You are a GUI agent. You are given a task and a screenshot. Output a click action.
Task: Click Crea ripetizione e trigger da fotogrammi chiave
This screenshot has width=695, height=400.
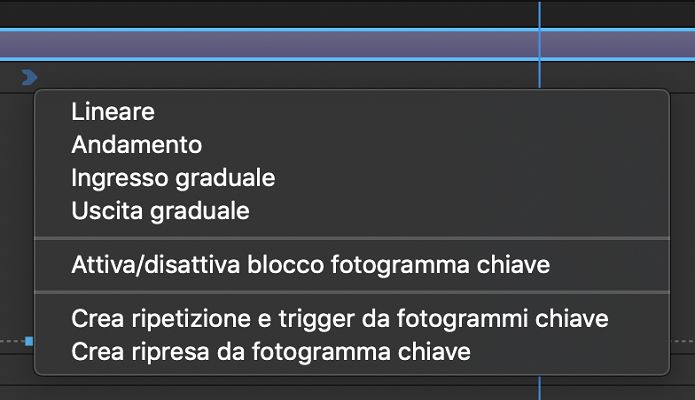[340, 319]
